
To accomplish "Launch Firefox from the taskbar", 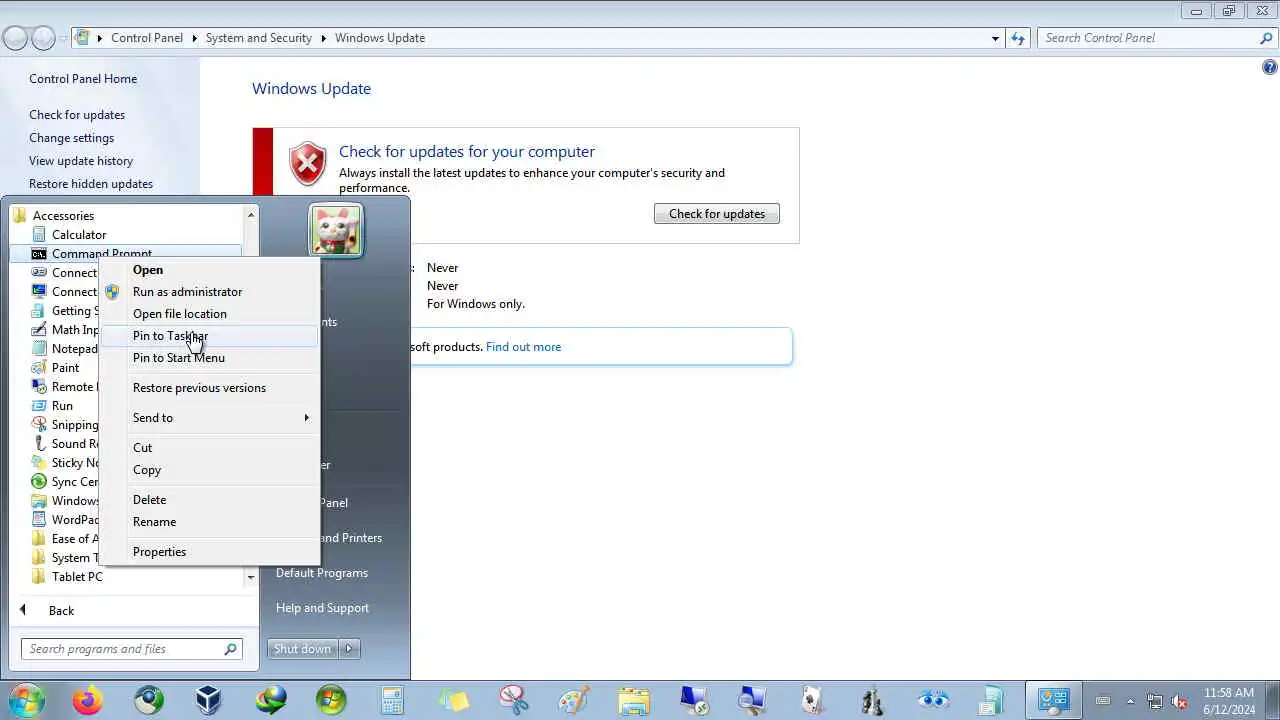I will [x=87, y=701].
